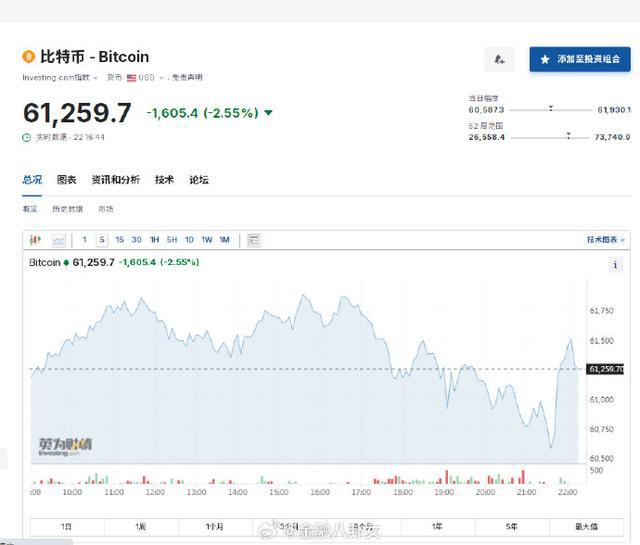640x545 pixels.
Task: Select the 概览 overview sub-tab
Action: [x=30, y=209]
